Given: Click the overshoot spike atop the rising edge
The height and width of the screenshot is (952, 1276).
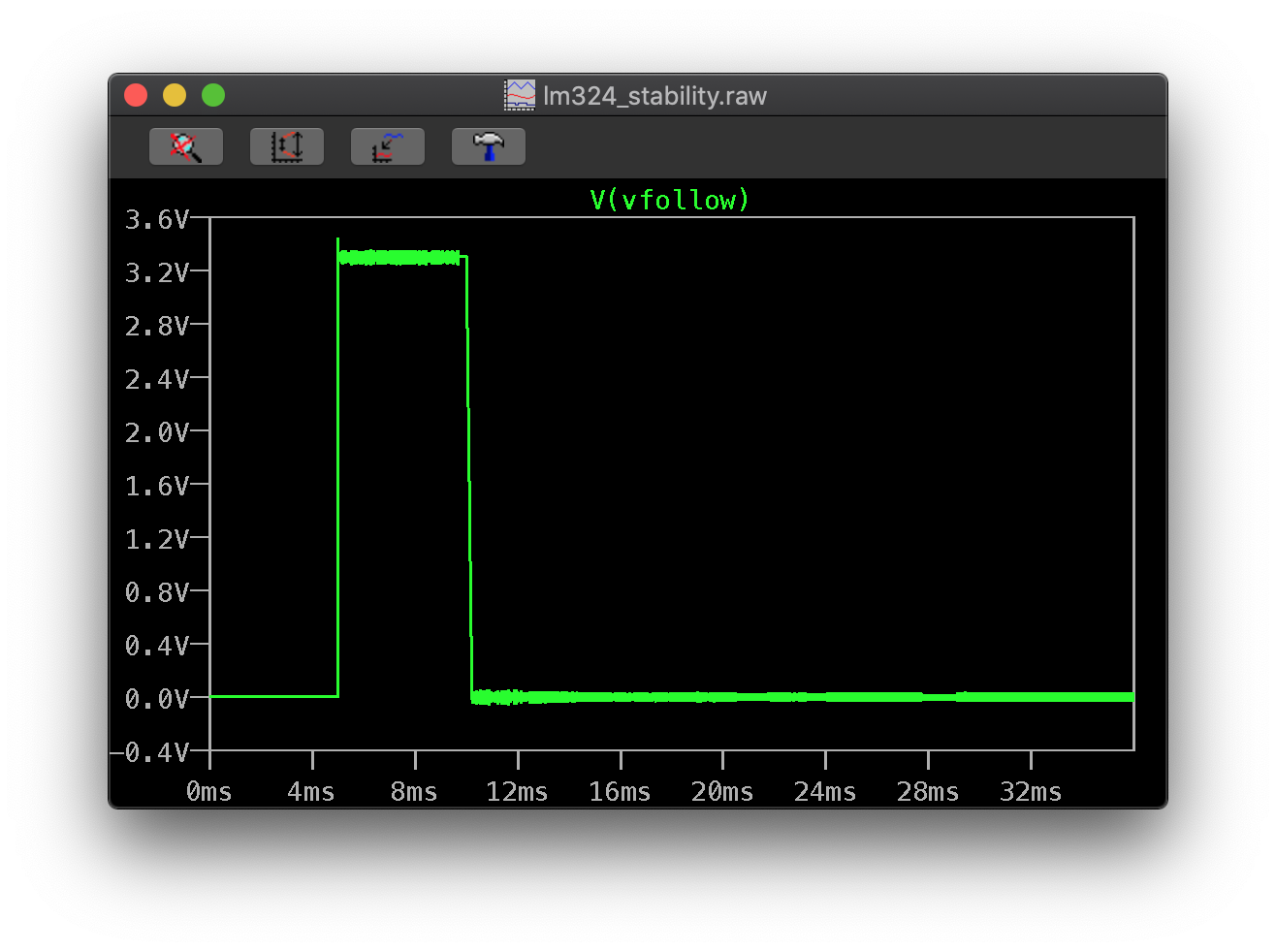Looking at the screenshot, I should click(338, 242).
